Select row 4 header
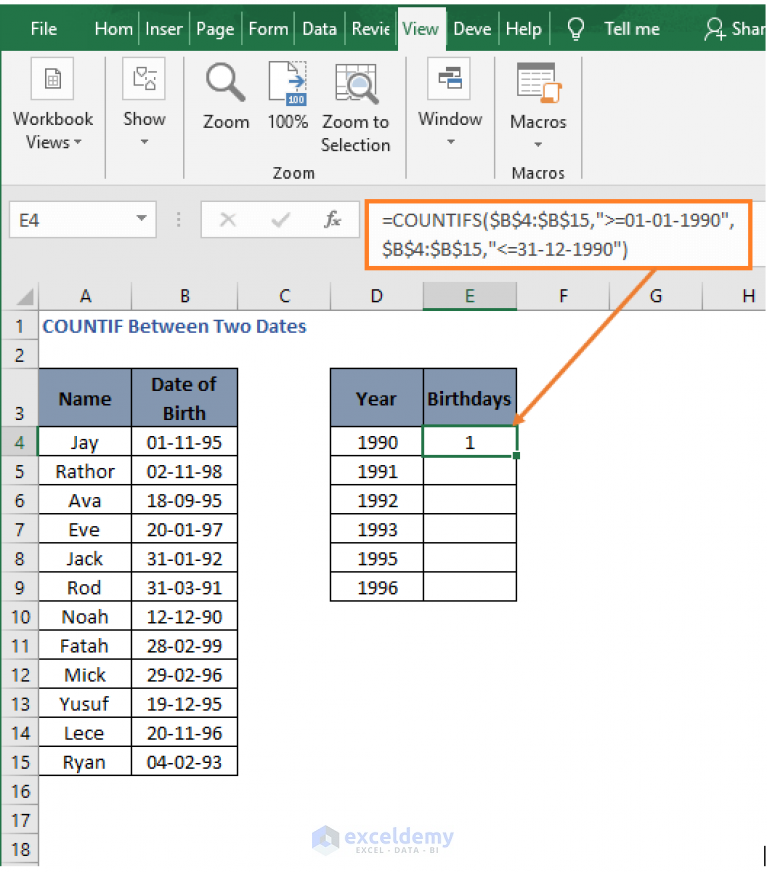Viewport: 767px width, 872px height. tap(19, 443)
